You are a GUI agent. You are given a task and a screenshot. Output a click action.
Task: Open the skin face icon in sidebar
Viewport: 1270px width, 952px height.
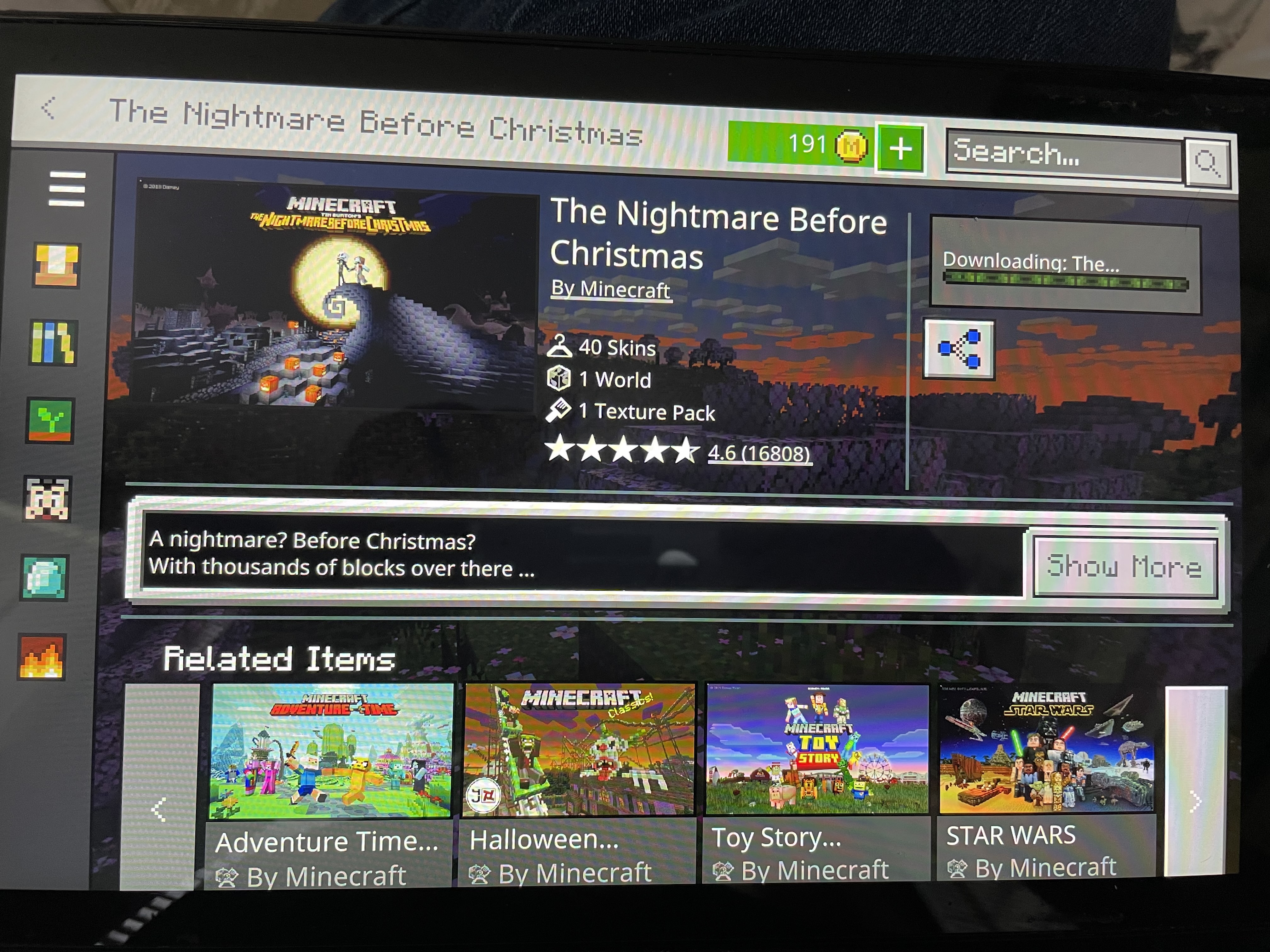pyautogui.click(x=47, y=499)
